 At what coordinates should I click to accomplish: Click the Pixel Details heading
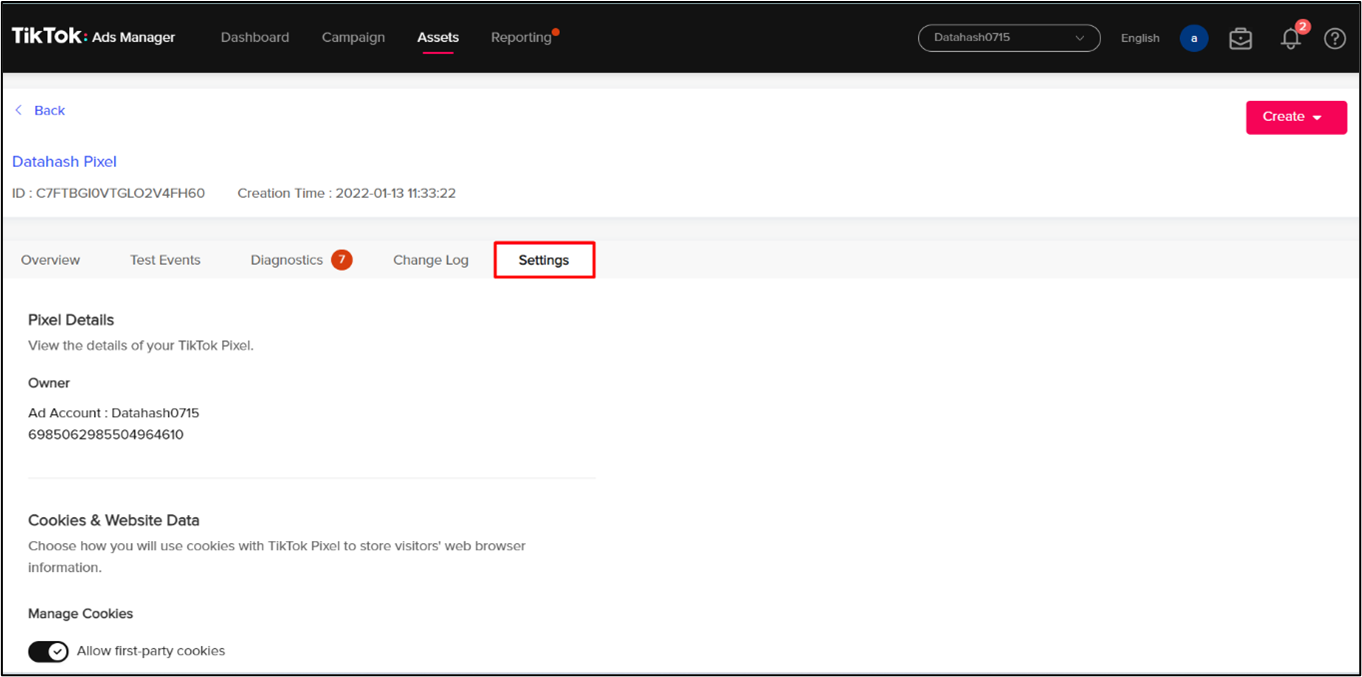pyautogui.click(x=71, y=320)
